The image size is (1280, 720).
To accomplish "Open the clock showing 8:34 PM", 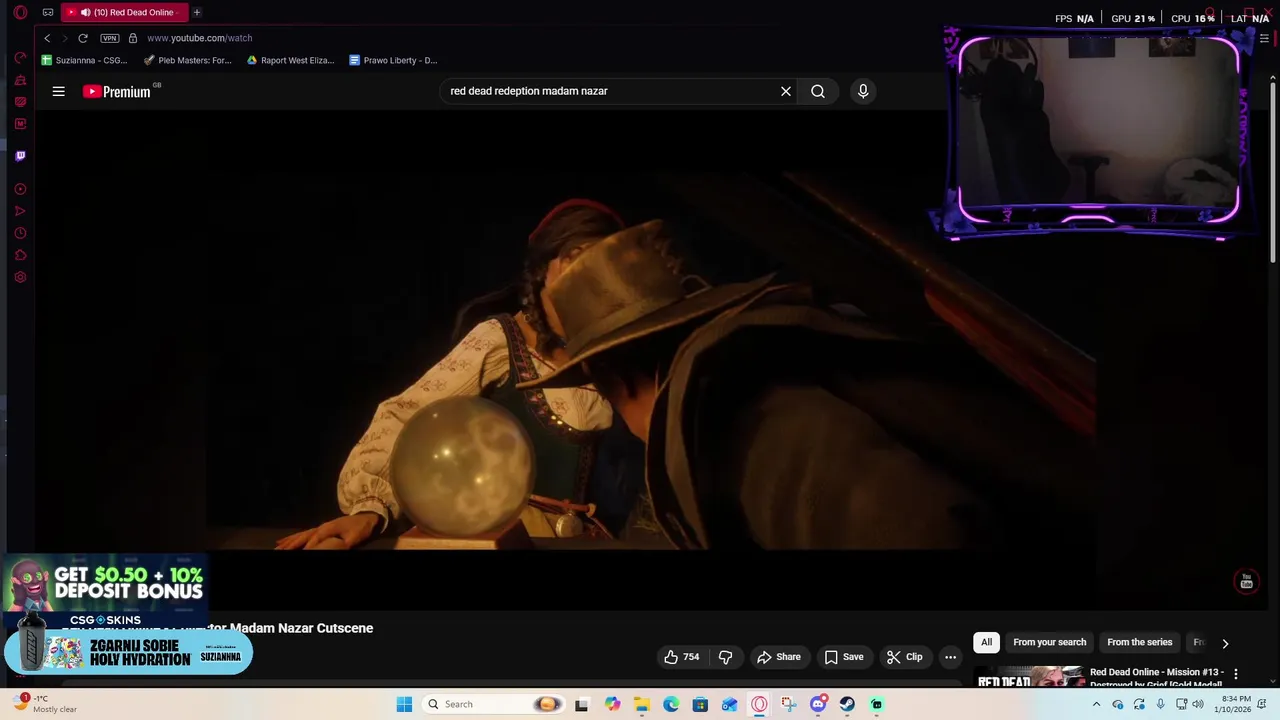I will coord(1232,704).
